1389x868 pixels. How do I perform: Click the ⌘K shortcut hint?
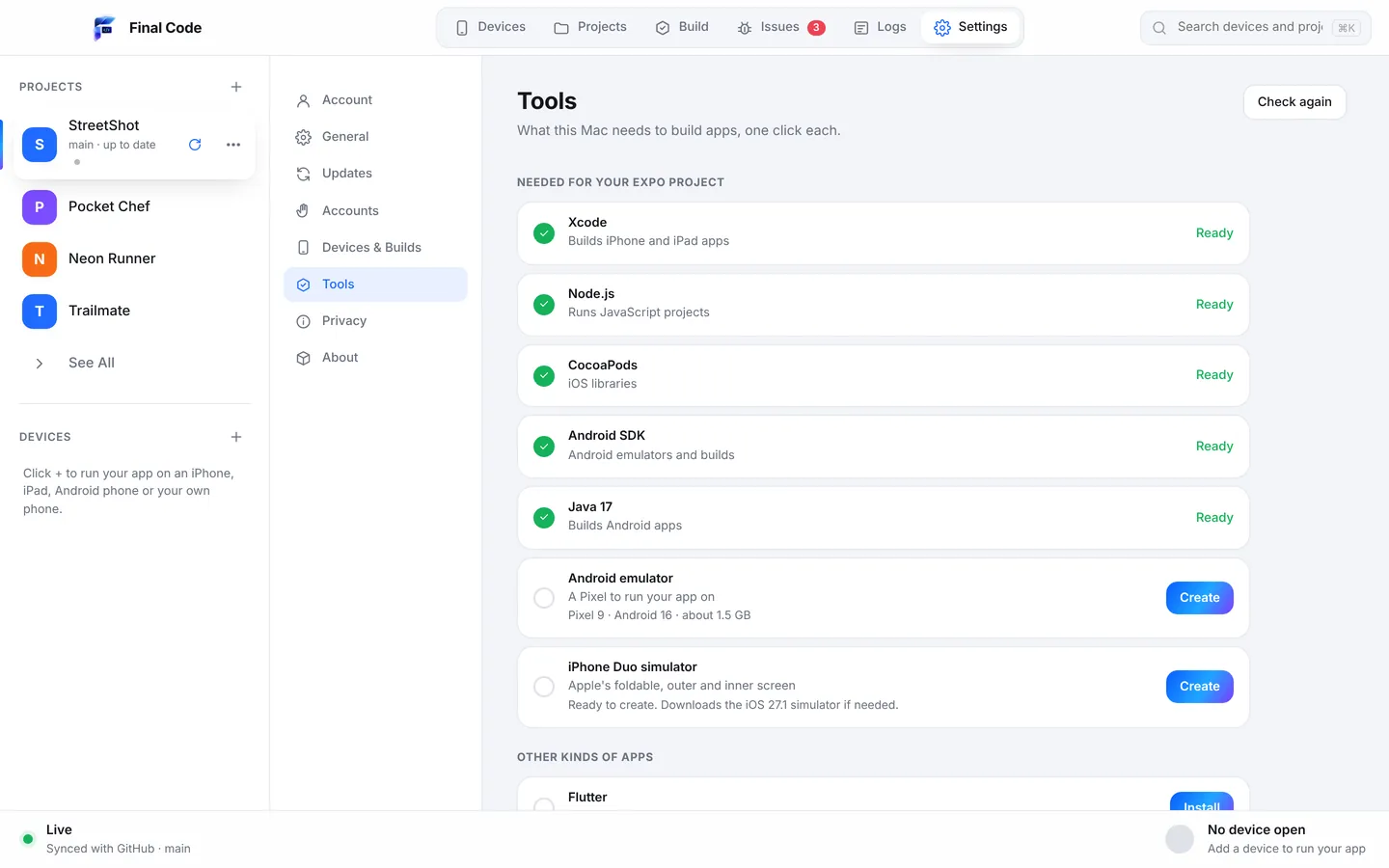coord(1347,28)
